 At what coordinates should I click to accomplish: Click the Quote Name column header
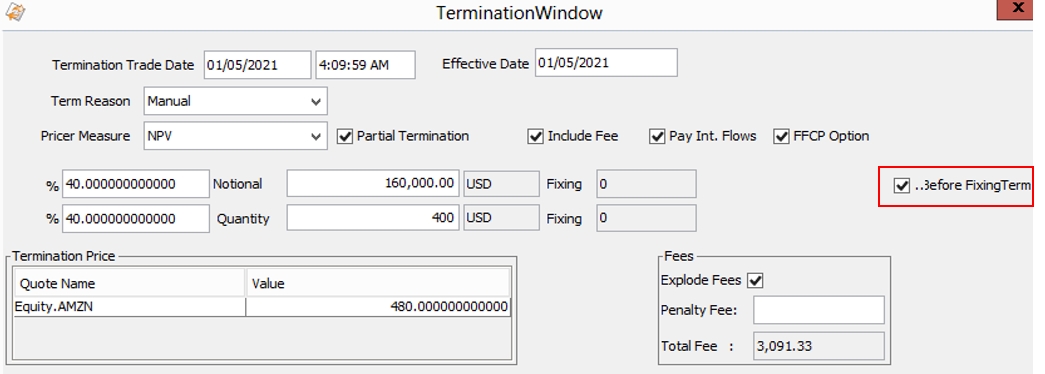129,283
